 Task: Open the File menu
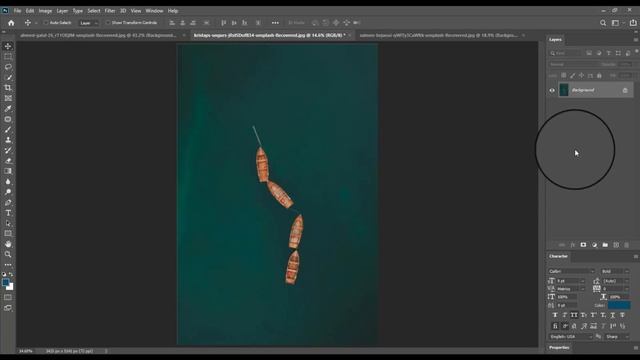[x=17, y=11]
